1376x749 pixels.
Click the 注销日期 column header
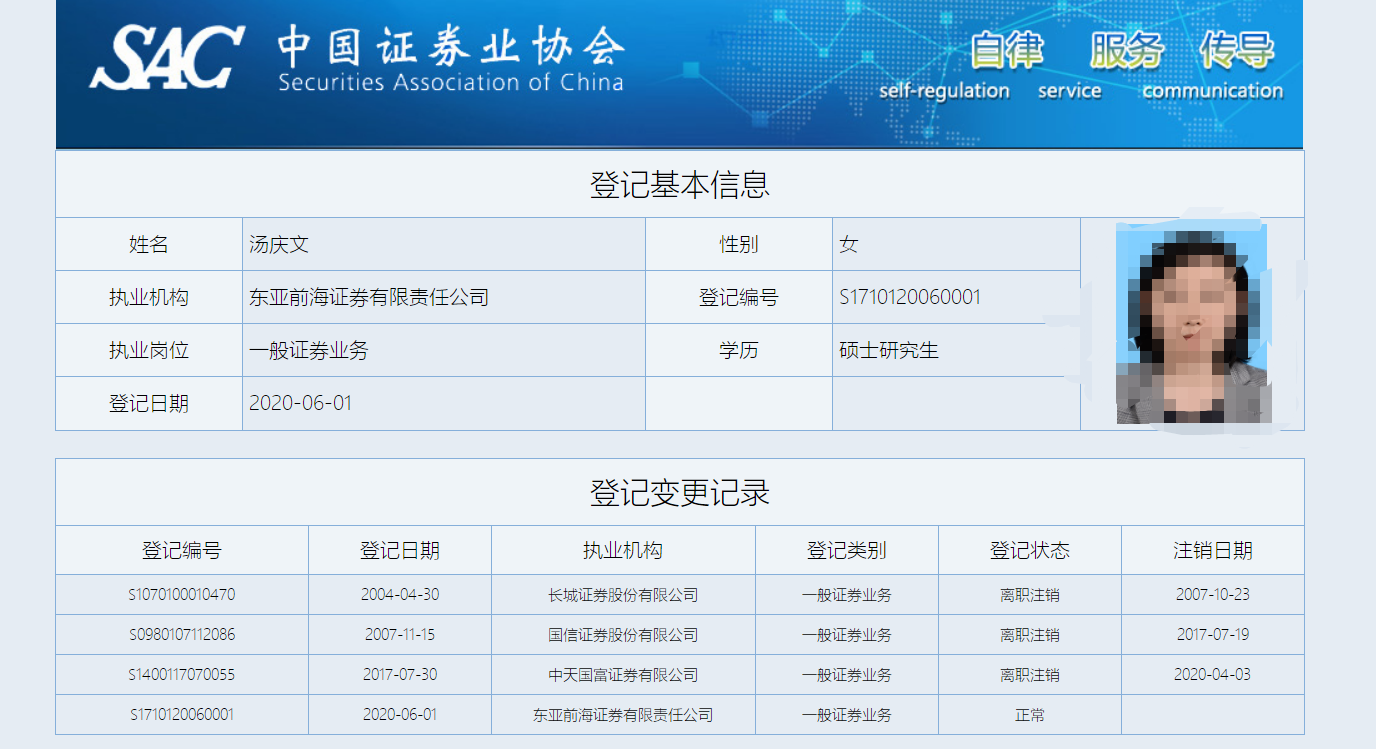pyautogui.click(x=1213, y=551)
